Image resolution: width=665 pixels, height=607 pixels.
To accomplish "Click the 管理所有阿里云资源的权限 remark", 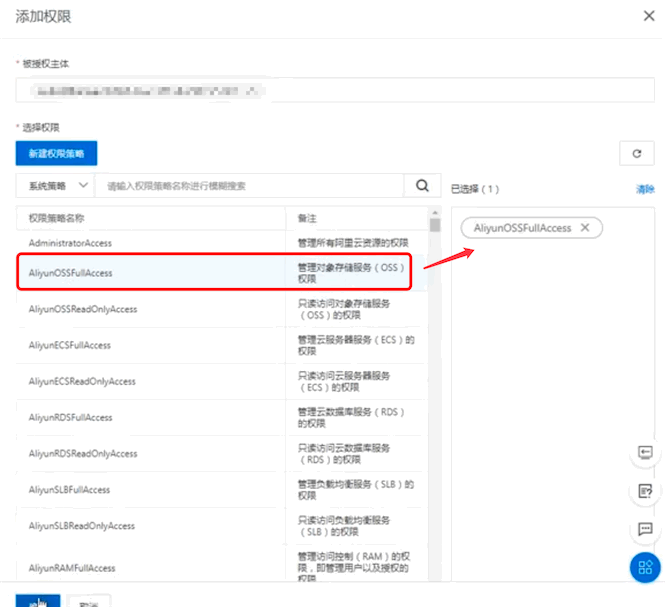I will [353, 243].
